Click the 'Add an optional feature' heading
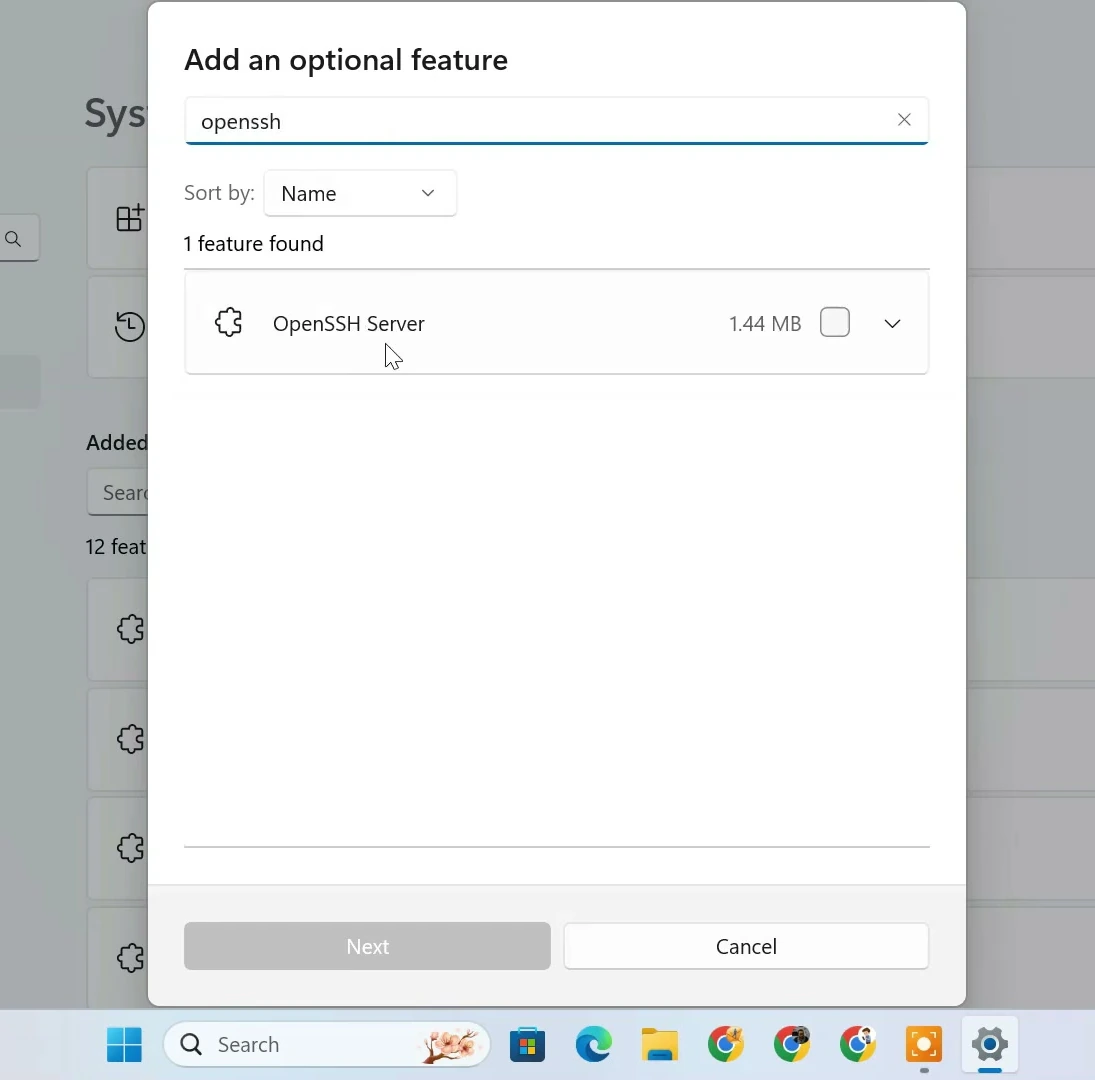Screen dimensions: 1095x1080 [x=346, y=60]
